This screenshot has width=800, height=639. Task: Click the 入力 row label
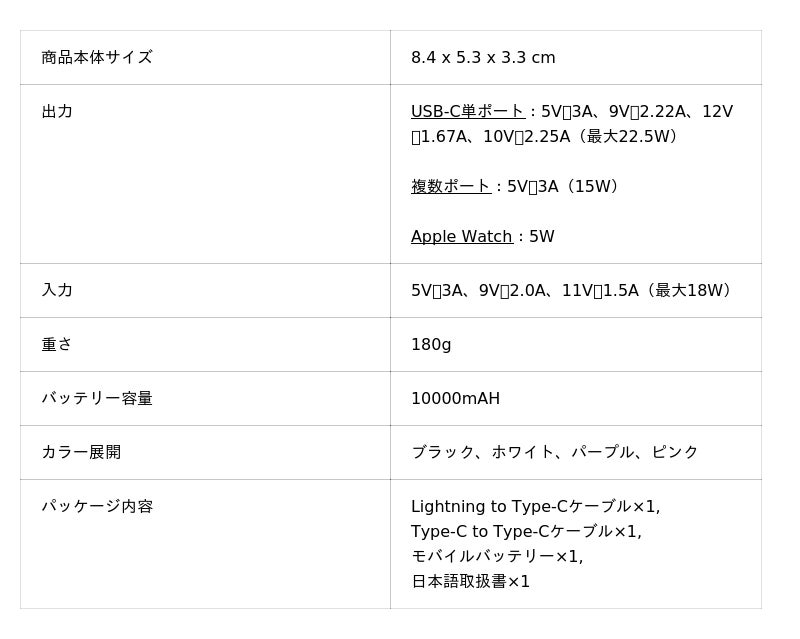click(x=57, y=290)
